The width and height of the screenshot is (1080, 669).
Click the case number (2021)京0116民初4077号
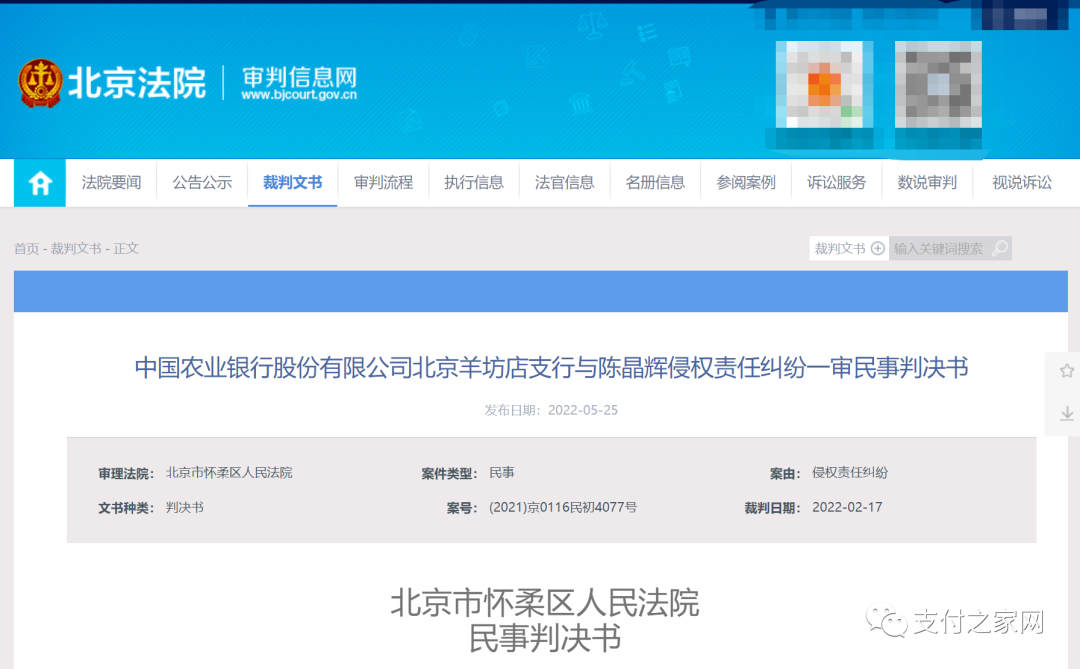click(x=563, y=508)
